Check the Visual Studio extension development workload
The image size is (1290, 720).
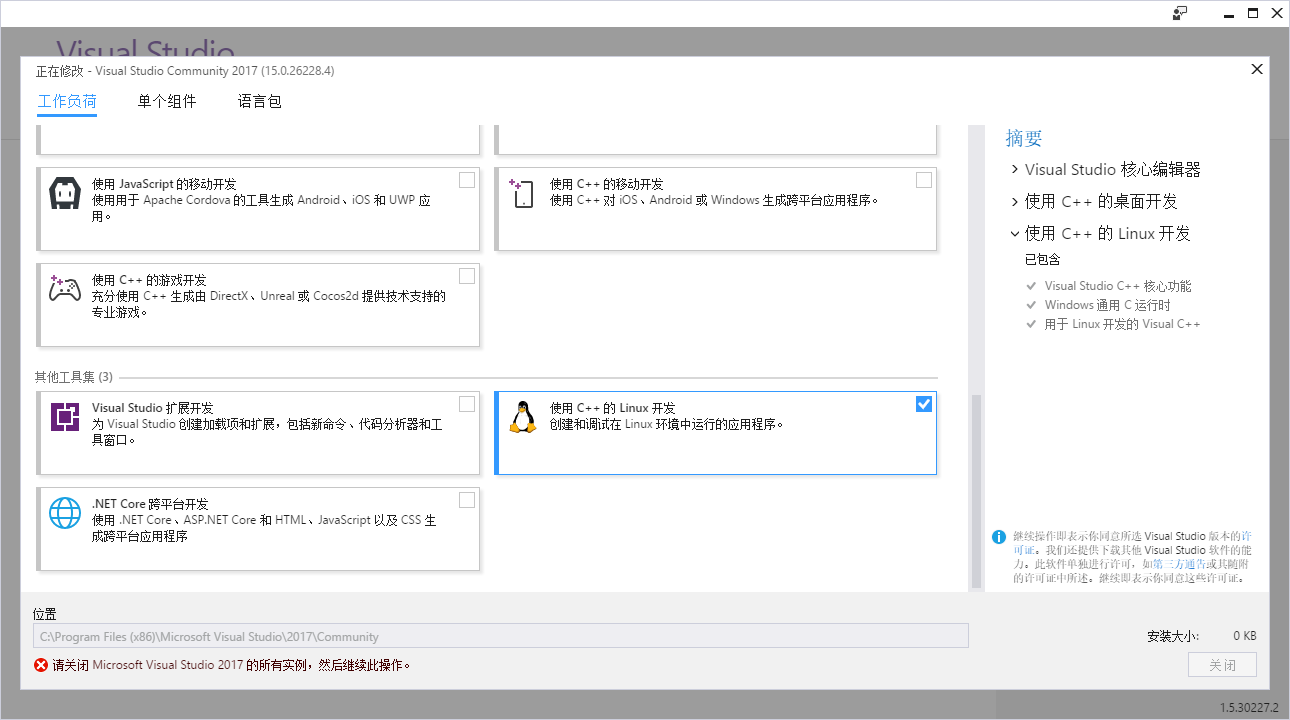[467, 404]
